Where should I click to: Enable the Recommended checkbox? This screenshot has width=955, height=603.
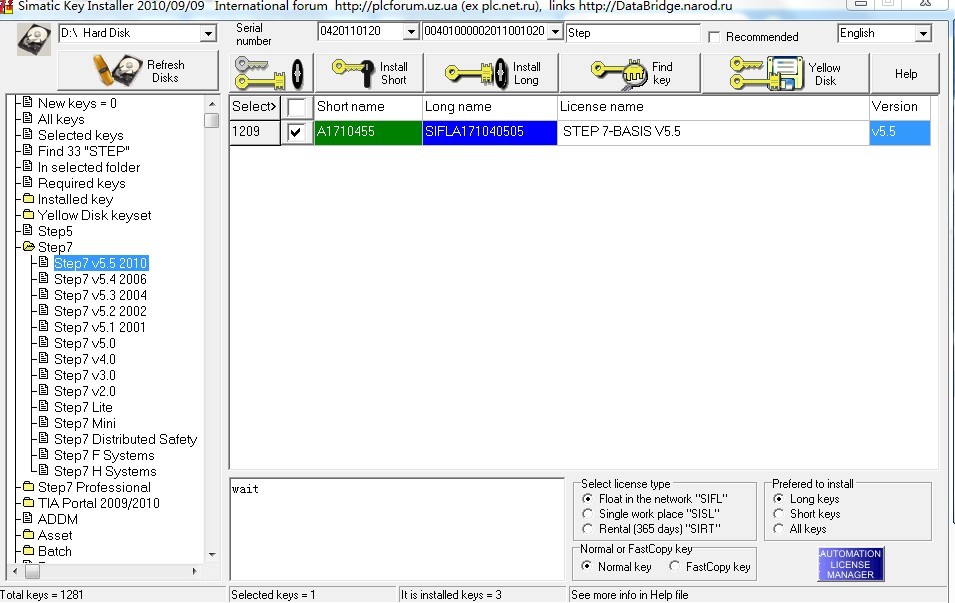(x=714, y=37)
